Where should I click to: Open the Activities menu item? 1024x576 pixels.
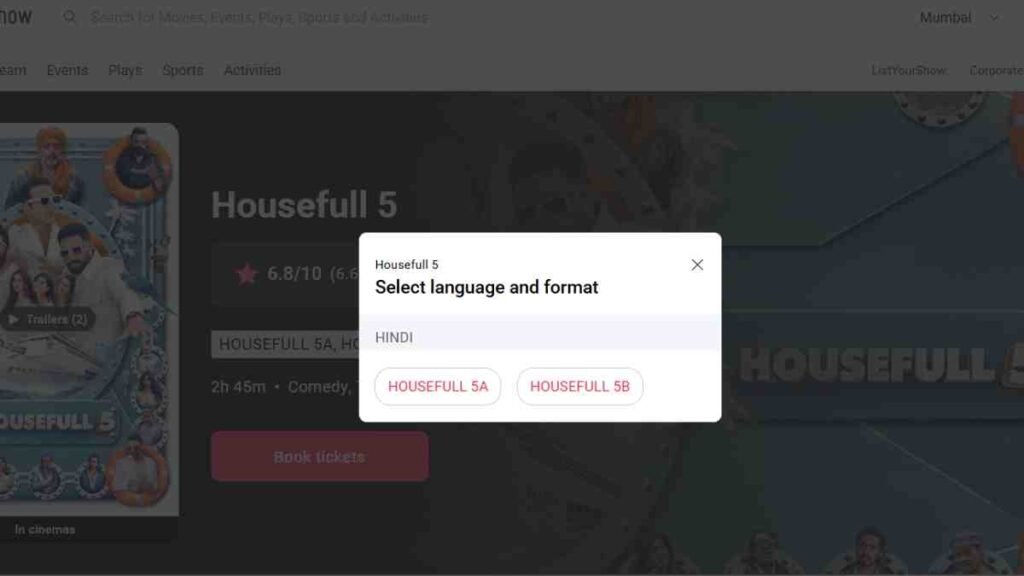tap(252, 70)
